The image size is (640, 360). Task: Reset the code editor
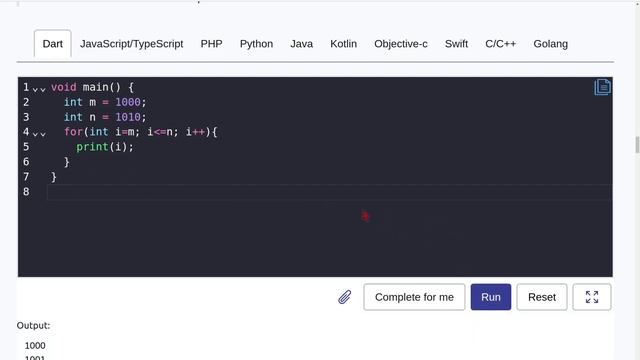coord(542,297)
